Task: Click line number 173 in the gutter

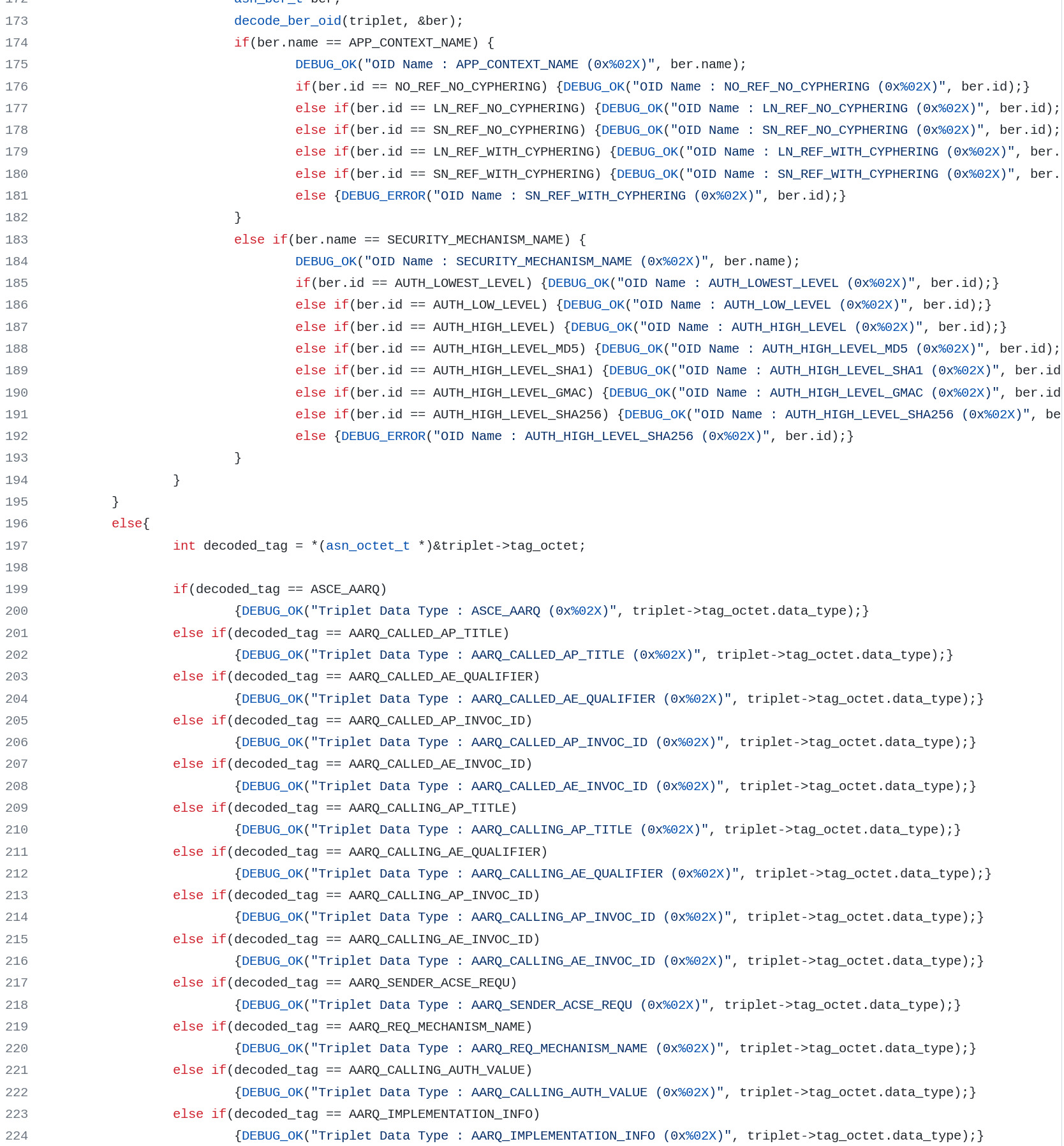Action: click(17, 21)
